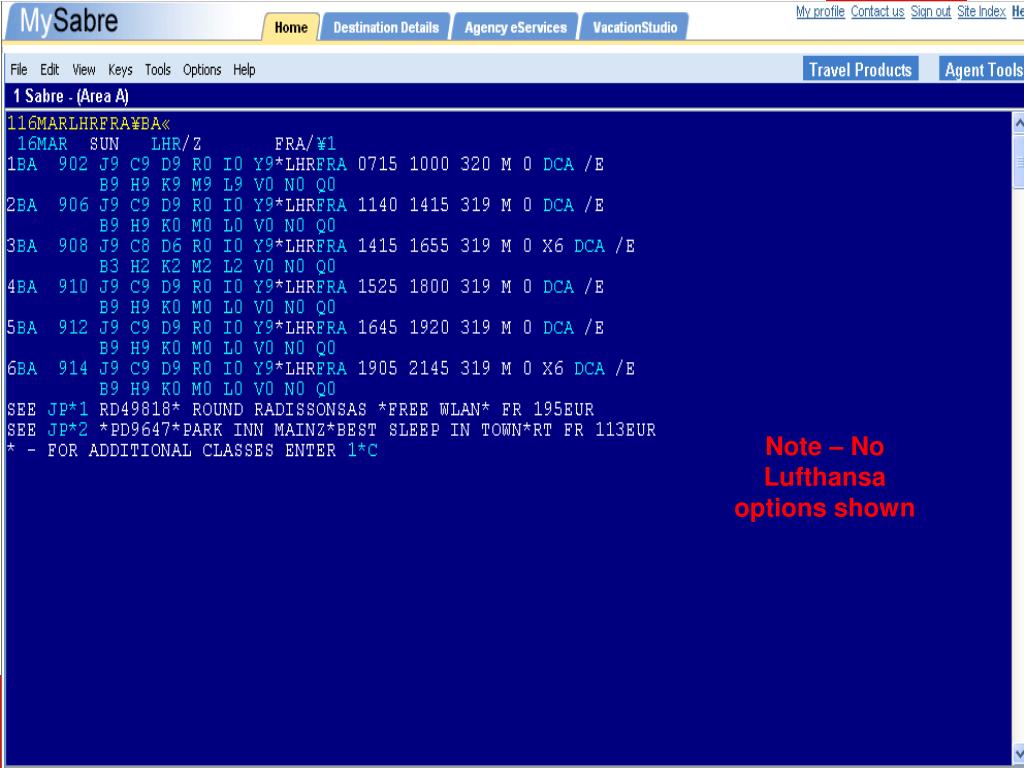Follow the Contact us link

tap(878, 11)
